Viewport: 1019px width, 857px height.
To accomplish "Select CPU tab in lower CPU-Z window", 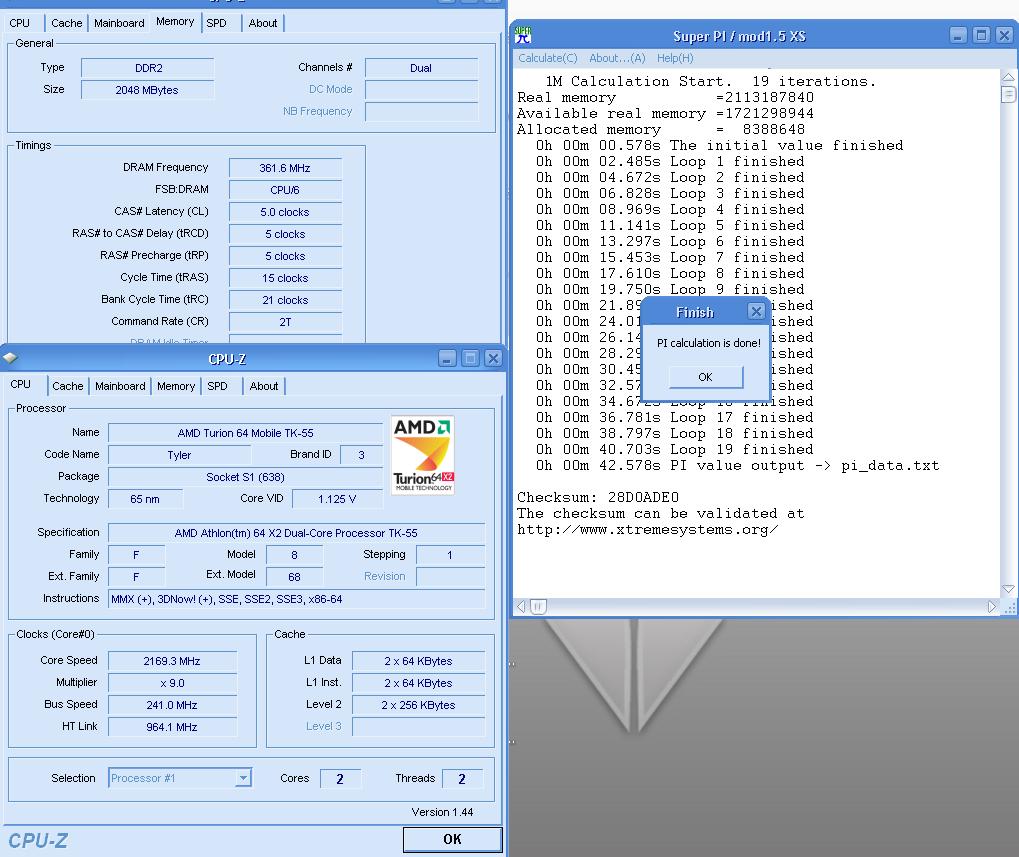I will (x=21, y=384).
